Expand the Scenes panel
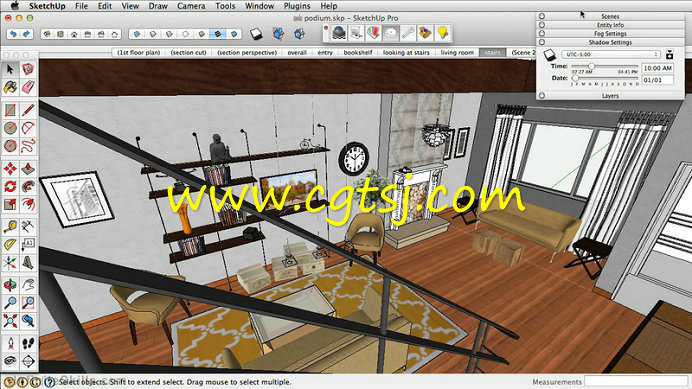The width and height of the screenshot is (692, 389). click(x=610, y=16)
